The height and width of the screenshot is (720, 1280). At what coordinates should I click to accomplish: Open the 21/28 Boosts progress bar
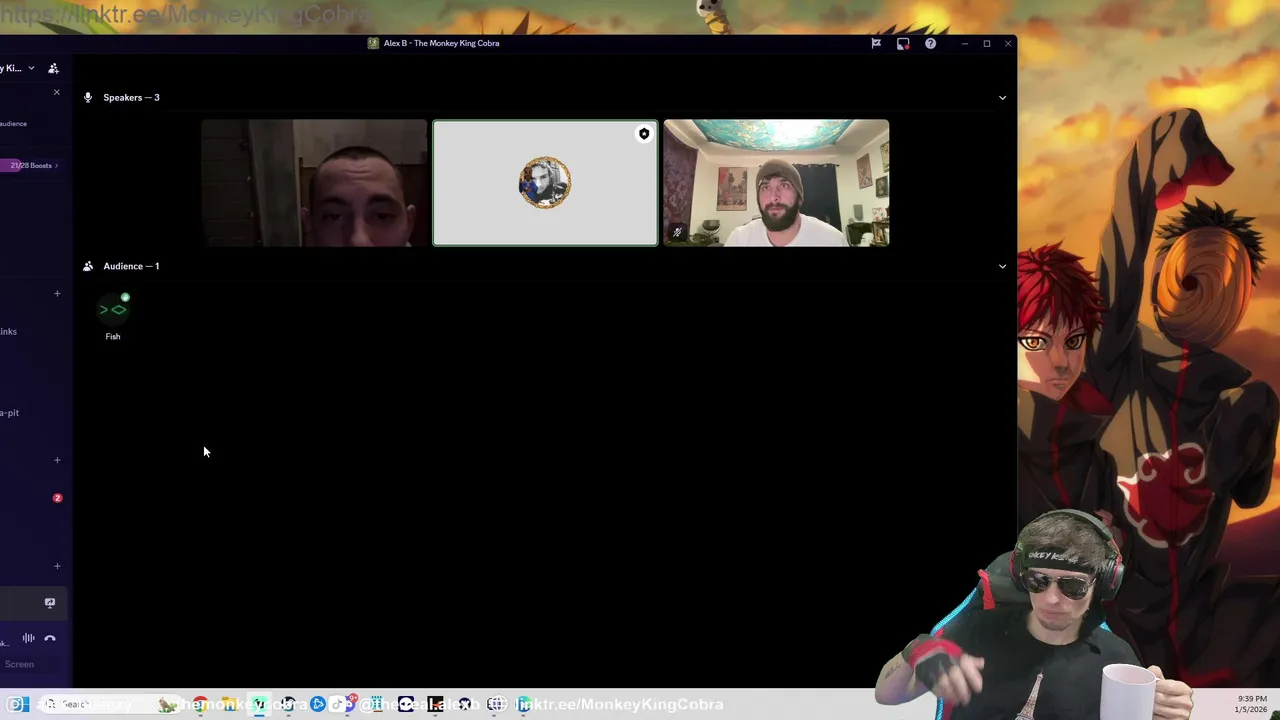[x=31, y=165]
